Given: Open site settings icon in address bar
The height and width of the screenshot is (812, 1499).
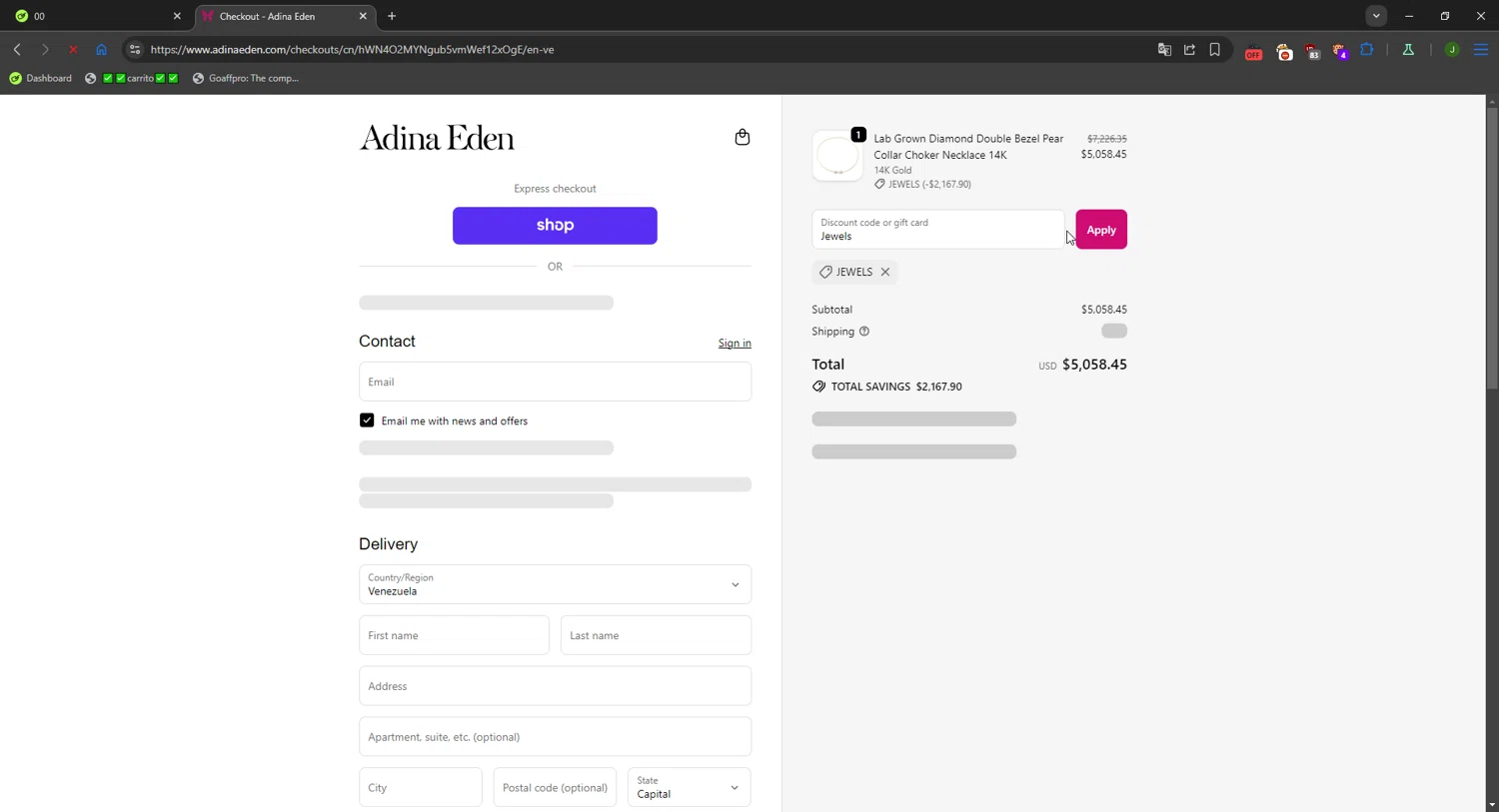Looking at the screenshot, I should coord(135,49).
